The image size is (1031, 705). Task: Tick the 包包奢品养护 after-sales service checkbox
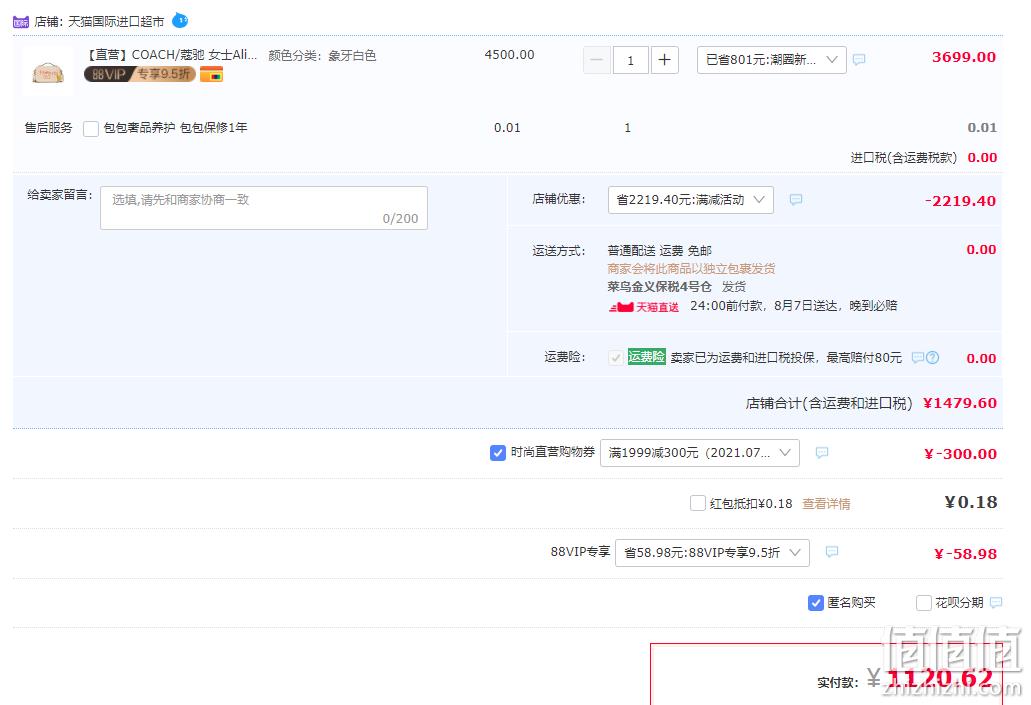[x=91, y=128]
